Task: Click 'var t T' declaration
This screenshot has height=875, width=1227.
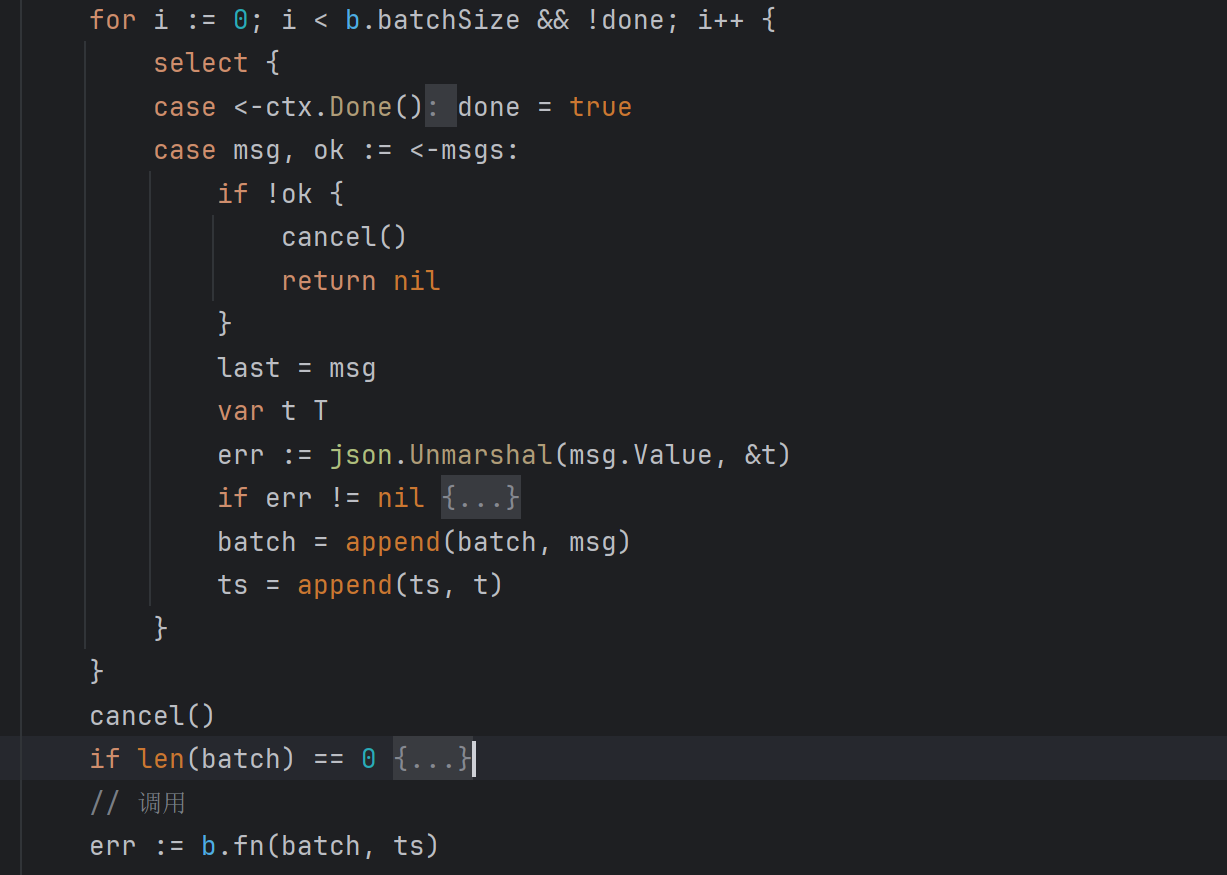Action: tap(273, 410)
